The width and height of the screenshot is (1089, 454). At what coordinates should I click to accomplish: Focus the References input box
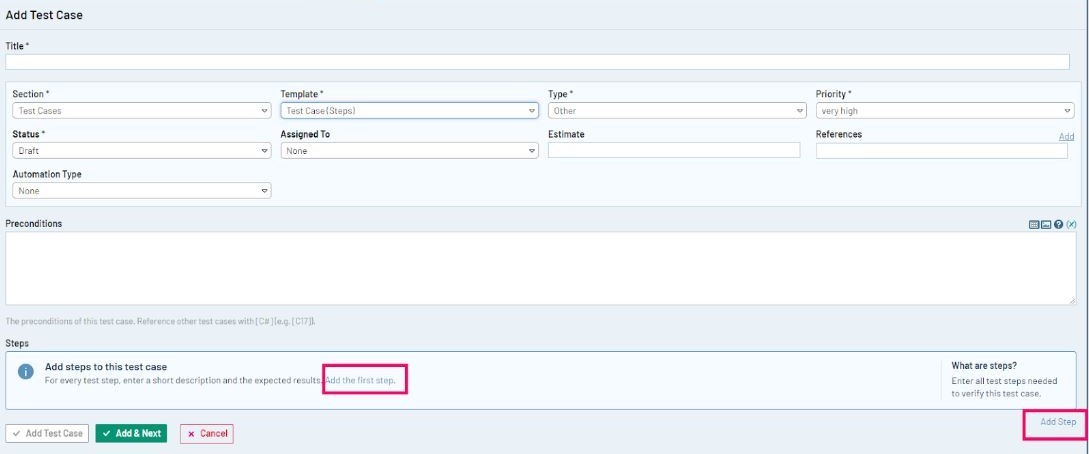pyautogui.click(x=942, y=151)
